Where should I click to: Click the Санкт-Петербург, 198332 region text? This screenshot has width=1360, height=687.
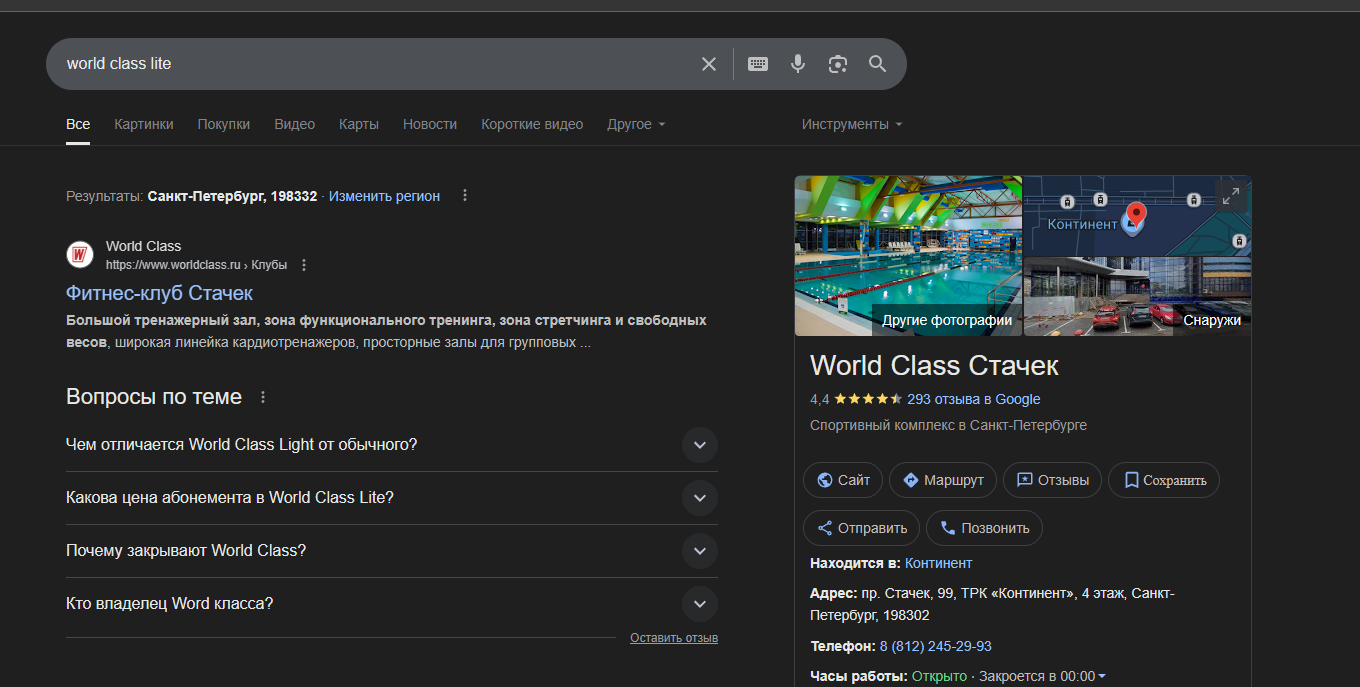(232, 196)
